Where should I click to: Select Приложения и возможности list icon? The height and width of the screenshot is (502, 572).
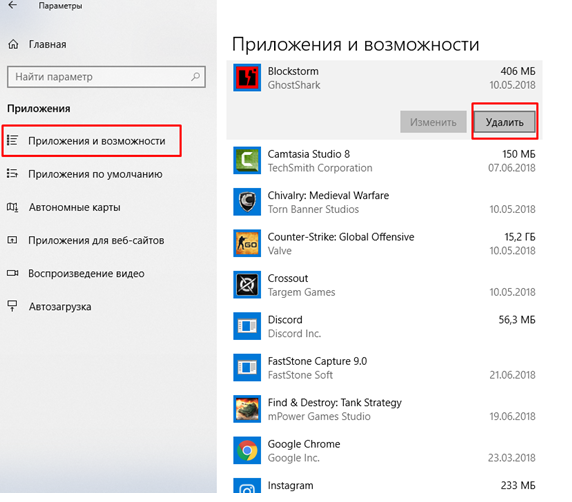pyautogui.click(x=12, y=140)
